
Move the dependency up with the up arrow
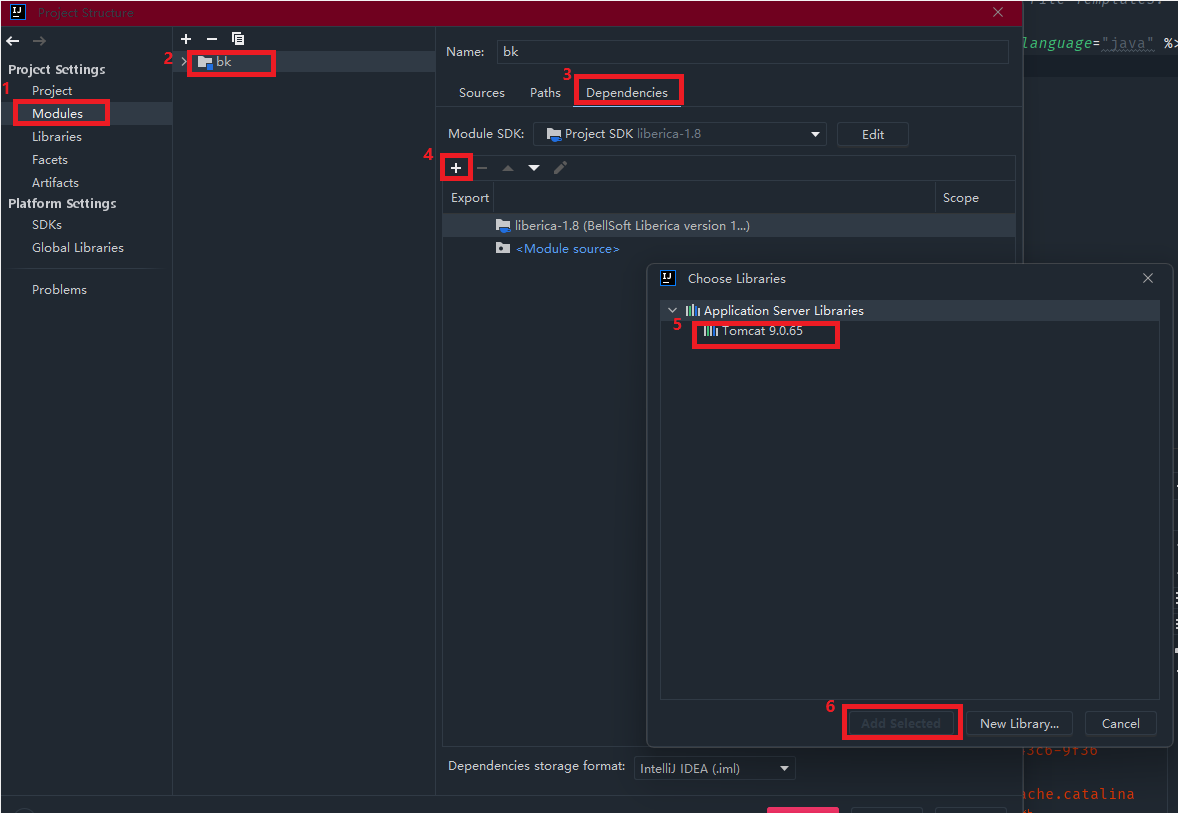point(508,168)
